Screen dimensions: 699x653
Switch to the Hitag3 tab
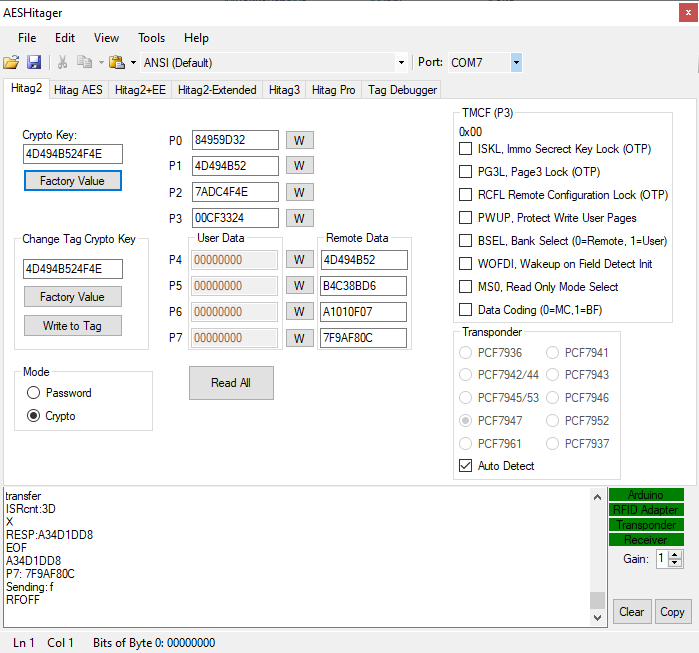pos(284,90)
